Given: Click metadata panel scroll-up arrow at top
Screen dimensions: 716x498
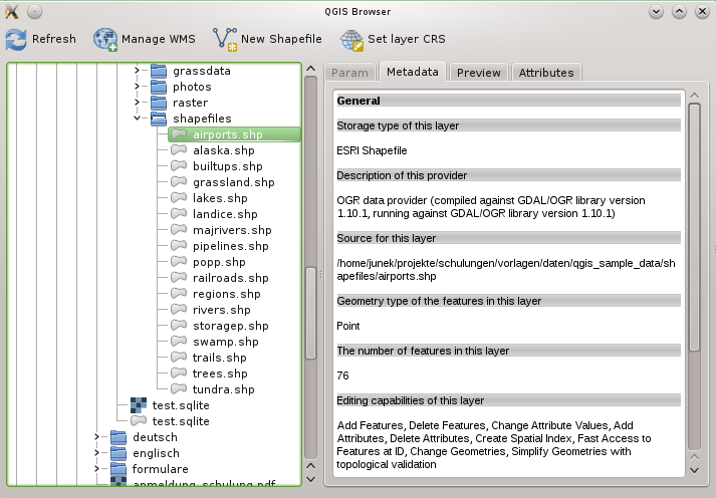Looking at the screenshot, I should (695, 95).
